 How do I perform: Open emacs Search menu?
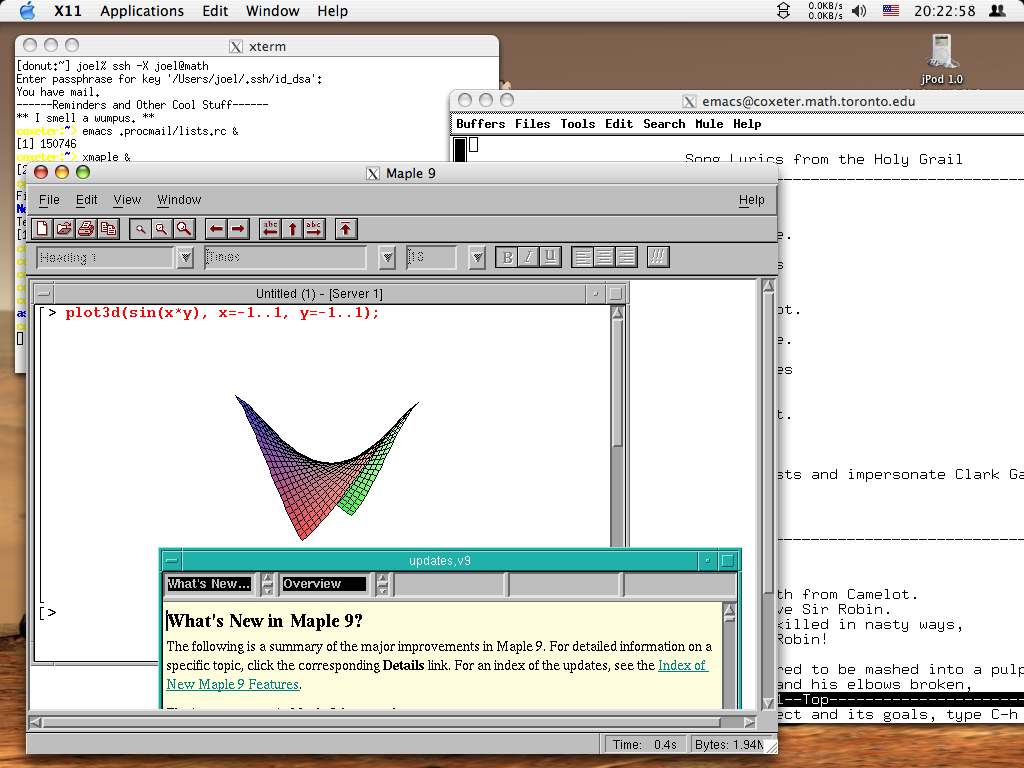pos(664,124)
